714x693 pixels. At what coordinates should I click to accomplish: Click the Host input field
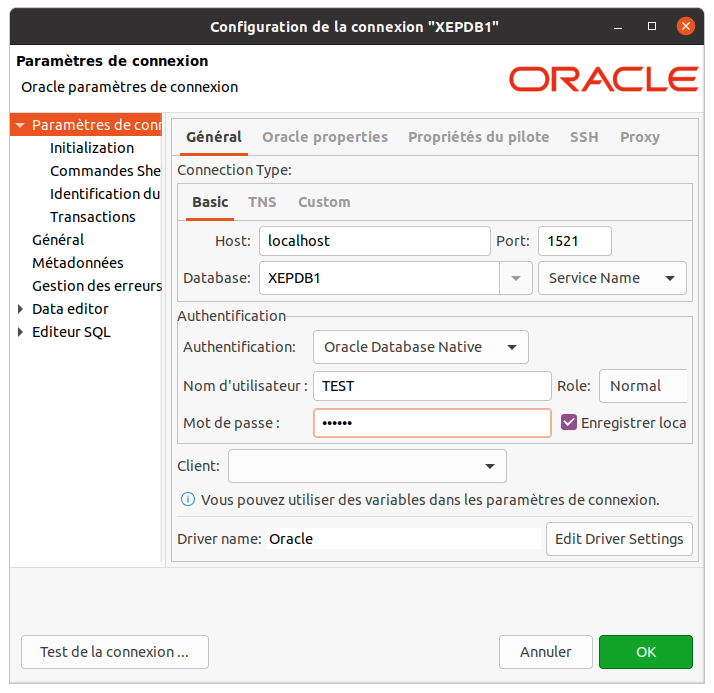[374, 241]
